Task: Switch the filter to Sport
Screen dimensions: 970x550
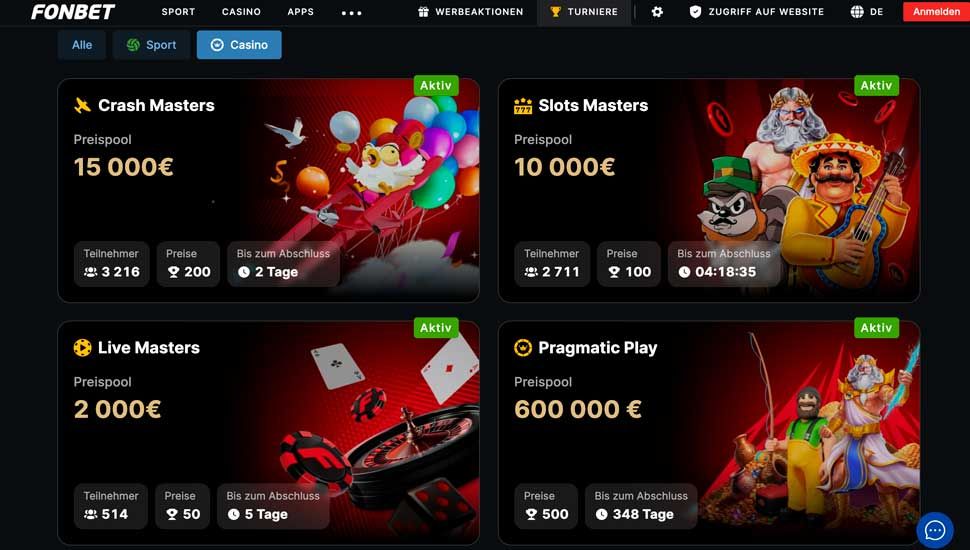Action: (152, 45)
